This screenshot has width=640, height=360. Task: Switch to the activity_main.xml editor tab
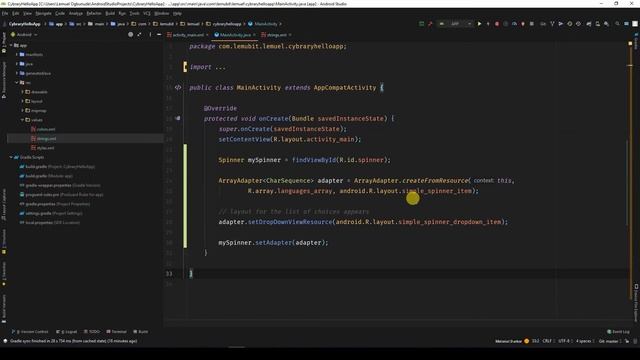click(x=188, y=35)
